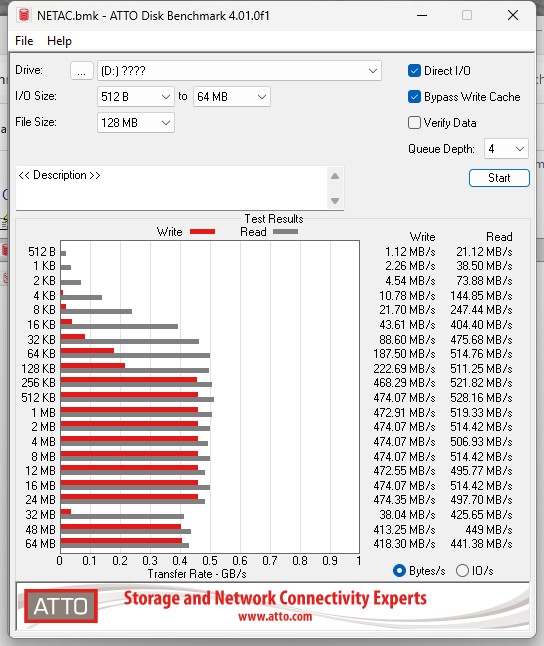Open the File Size dropdown
The image size is (544, 646).
[x=136, y=123]
